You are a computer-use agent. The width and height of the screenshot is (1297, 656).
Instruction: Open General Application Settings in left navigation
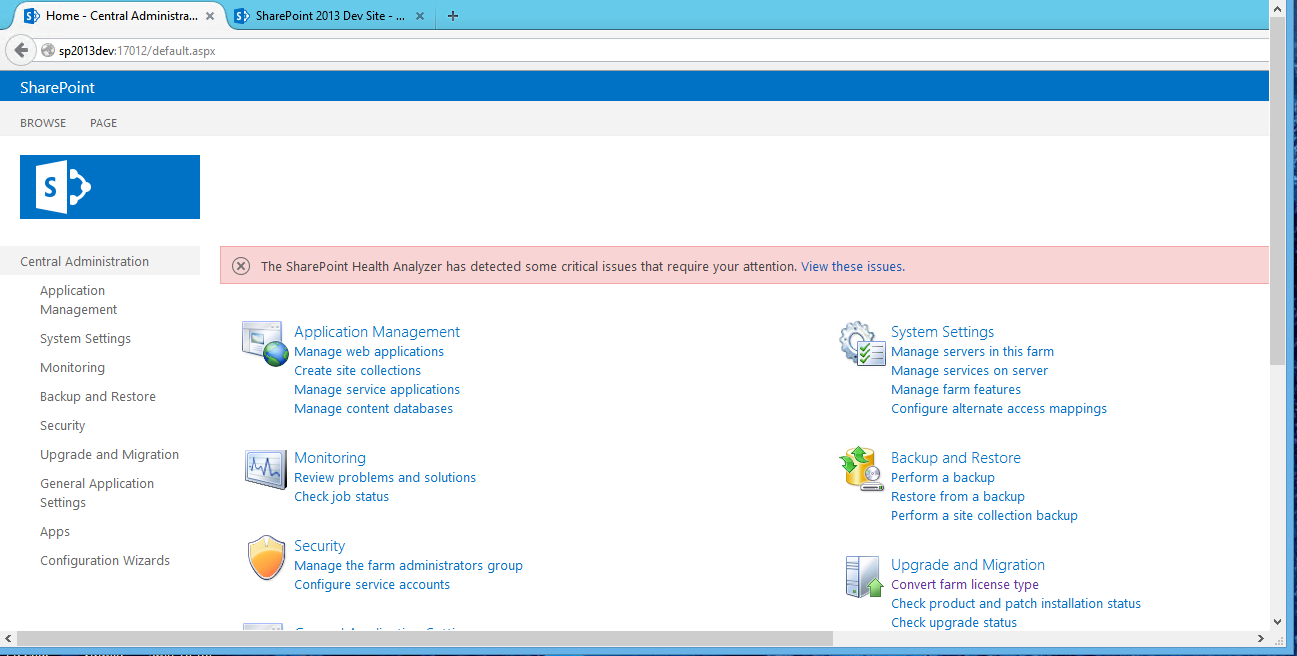click(x=97, y=493)
